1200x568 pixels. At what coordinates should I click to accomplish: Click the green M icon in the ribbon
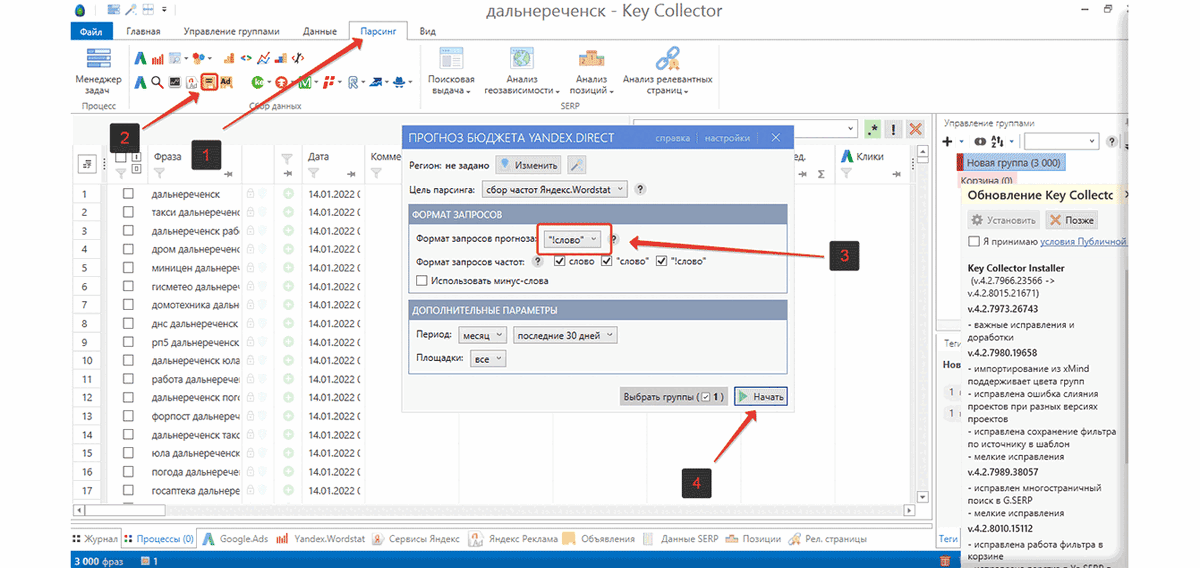point(305,82)
